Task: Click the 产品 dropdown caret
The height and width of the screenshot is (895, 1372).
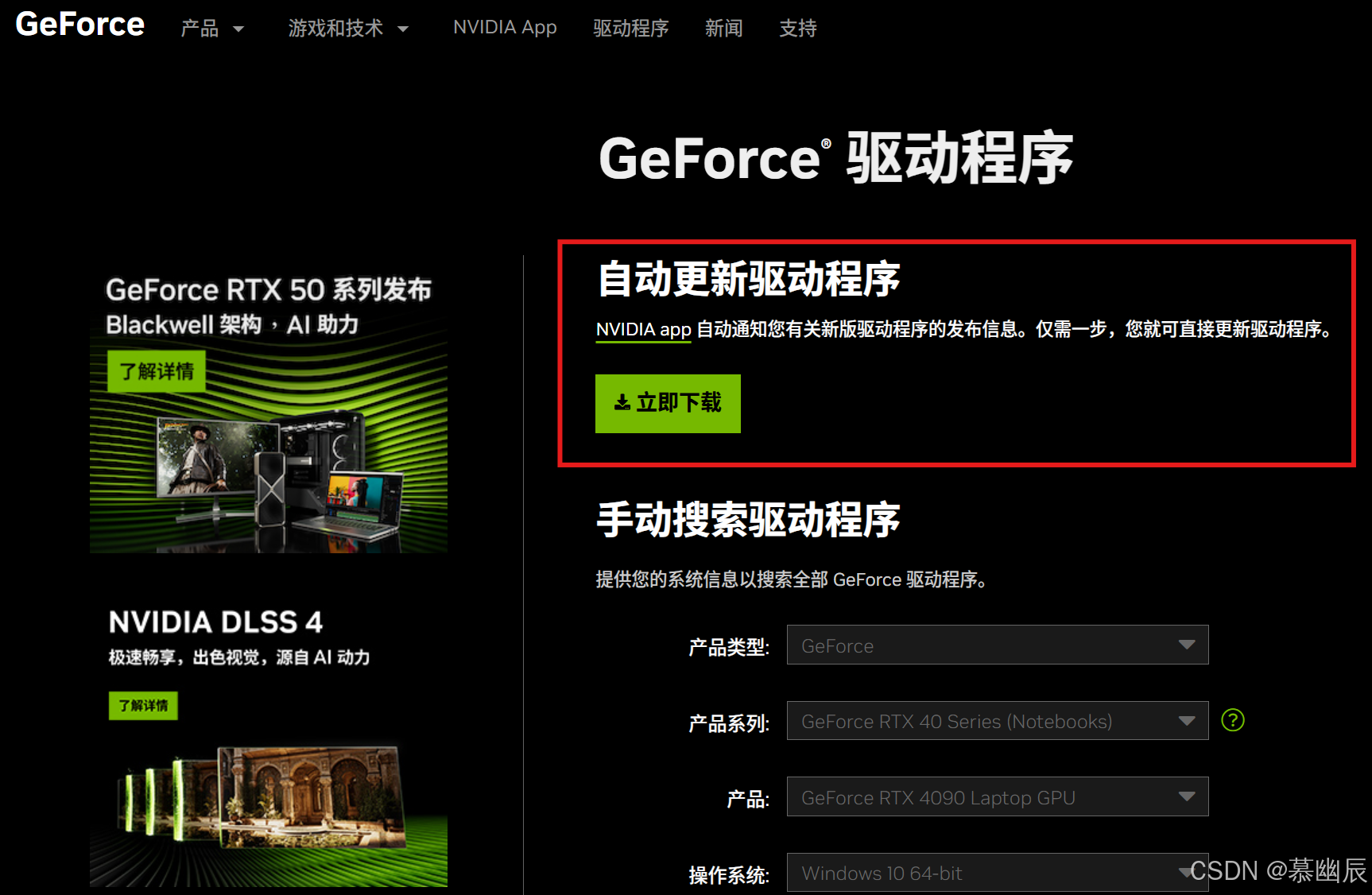Action: pos(238,29)
